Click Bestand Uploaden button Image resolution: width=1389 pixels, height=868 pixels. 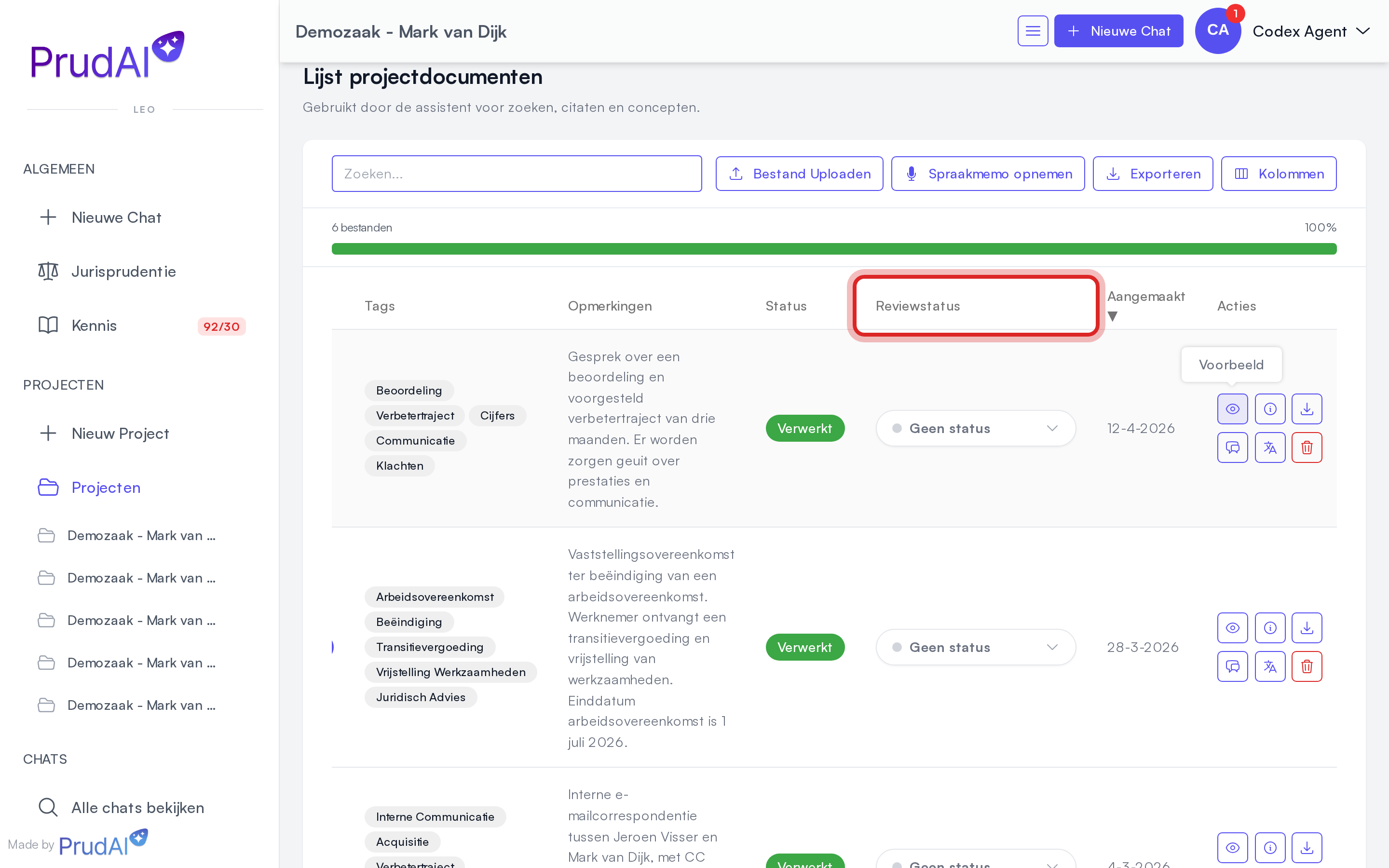pyautogui.click(x=799, y=174)
